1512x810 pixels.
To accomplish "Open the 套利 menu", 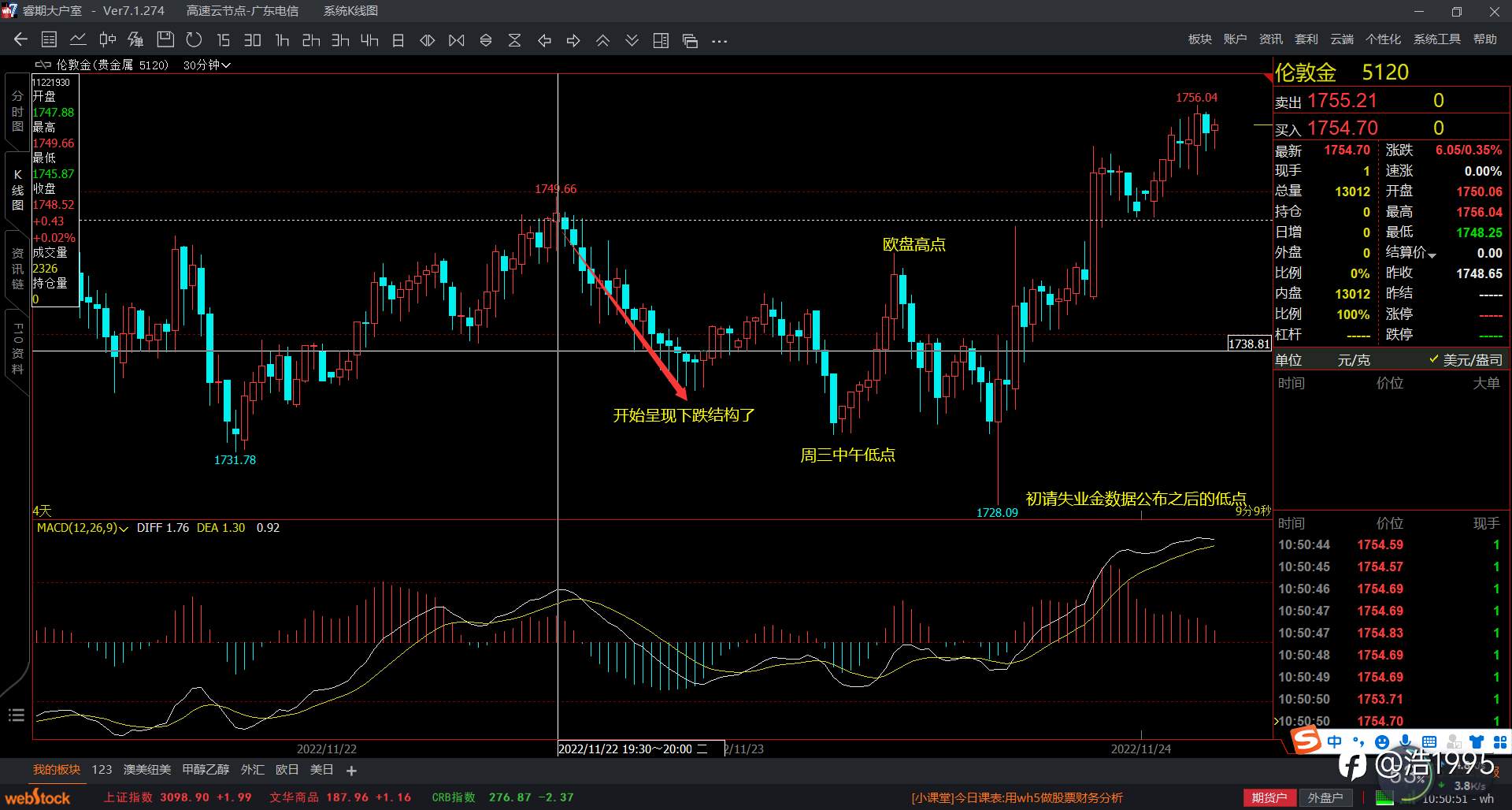I will click(x=1306, y=39).
